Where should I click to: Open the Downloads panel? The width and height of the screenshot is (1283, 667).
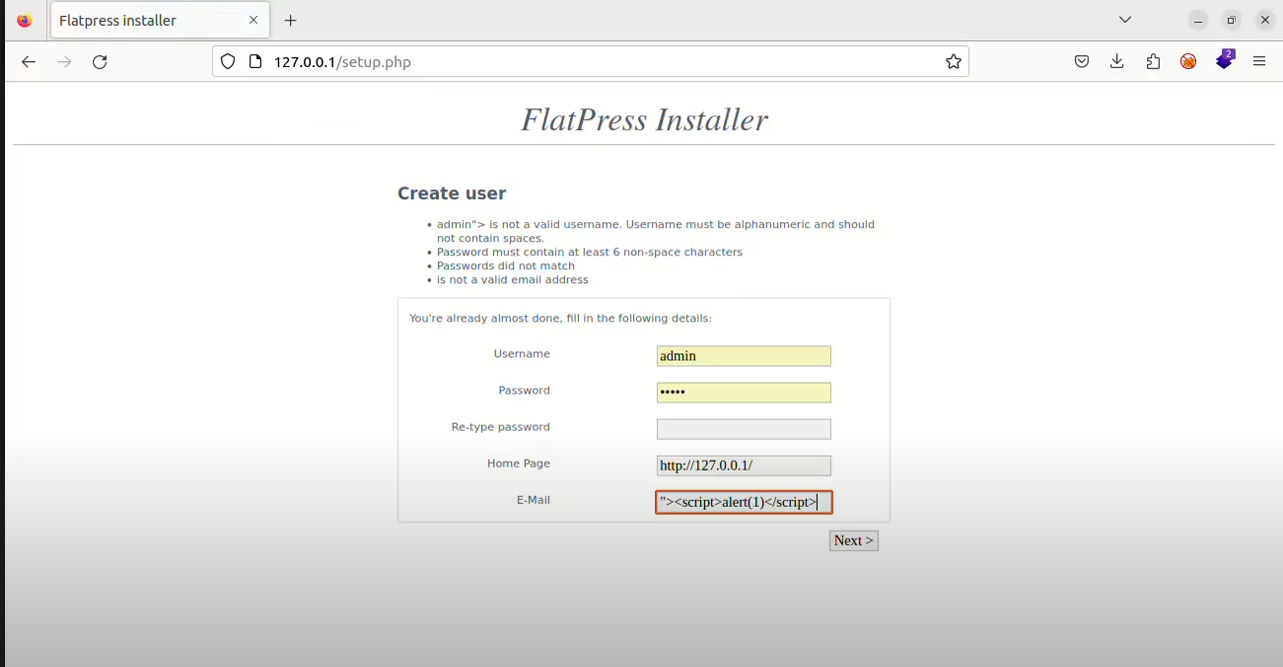pos(1117,62)
